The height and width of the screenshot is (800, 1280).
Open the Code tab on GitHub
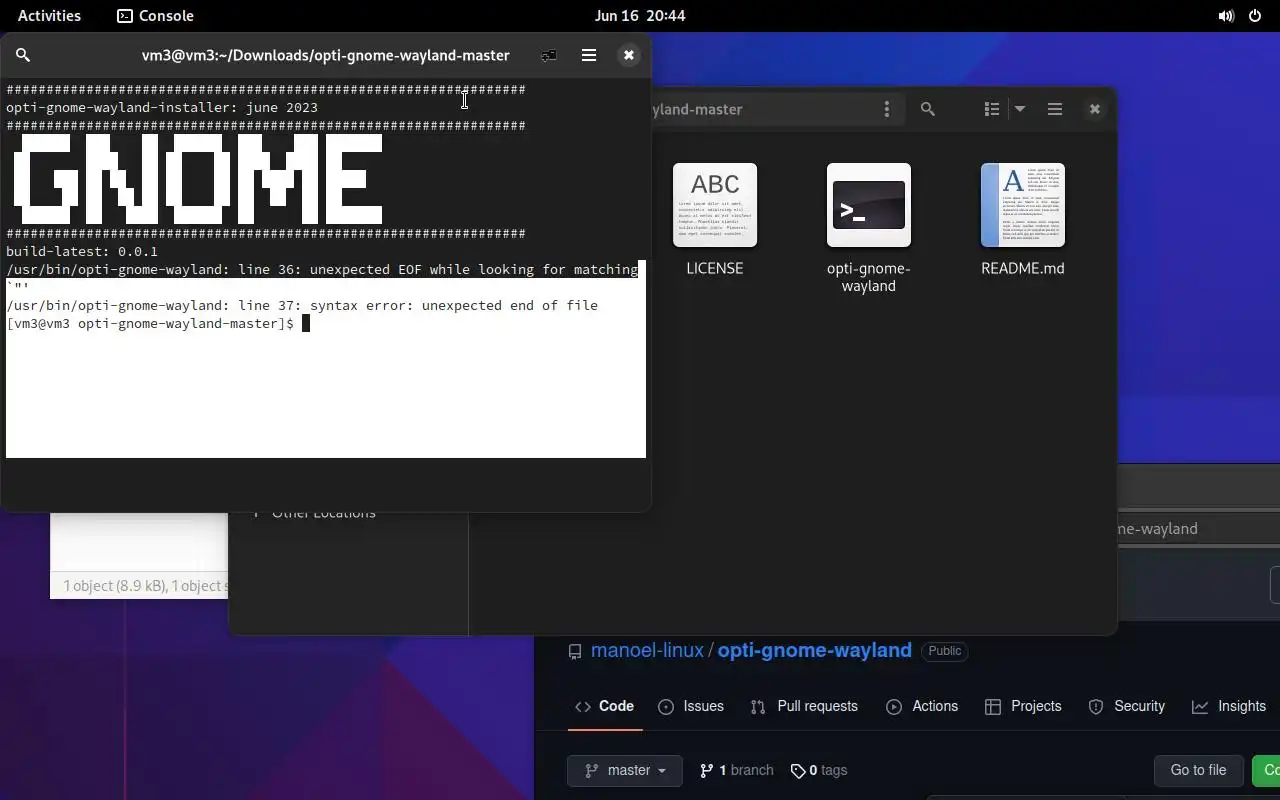pyautogui.click(x=605, y=706)
